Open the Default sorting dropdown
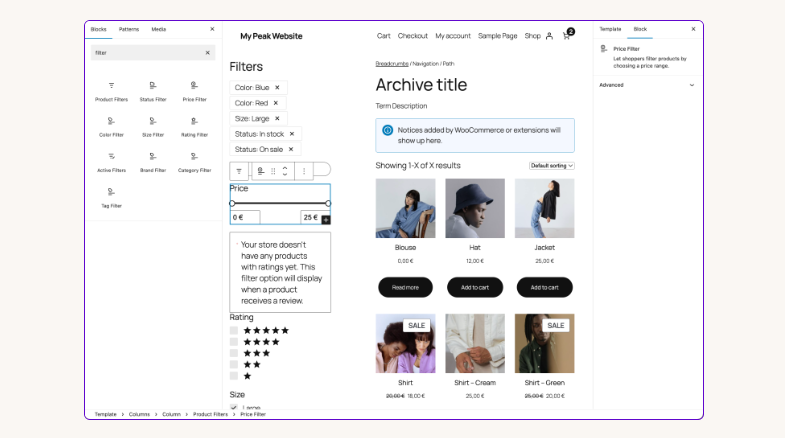The image size is (785, 438). [x=551, y=165]
